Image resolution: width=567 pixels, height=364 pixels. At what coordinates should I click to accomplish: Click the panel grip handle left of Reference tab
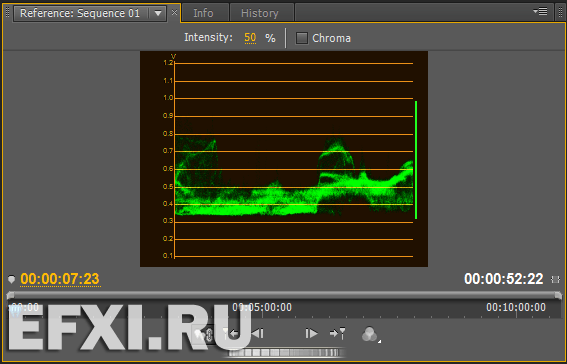tap(8, 13)
